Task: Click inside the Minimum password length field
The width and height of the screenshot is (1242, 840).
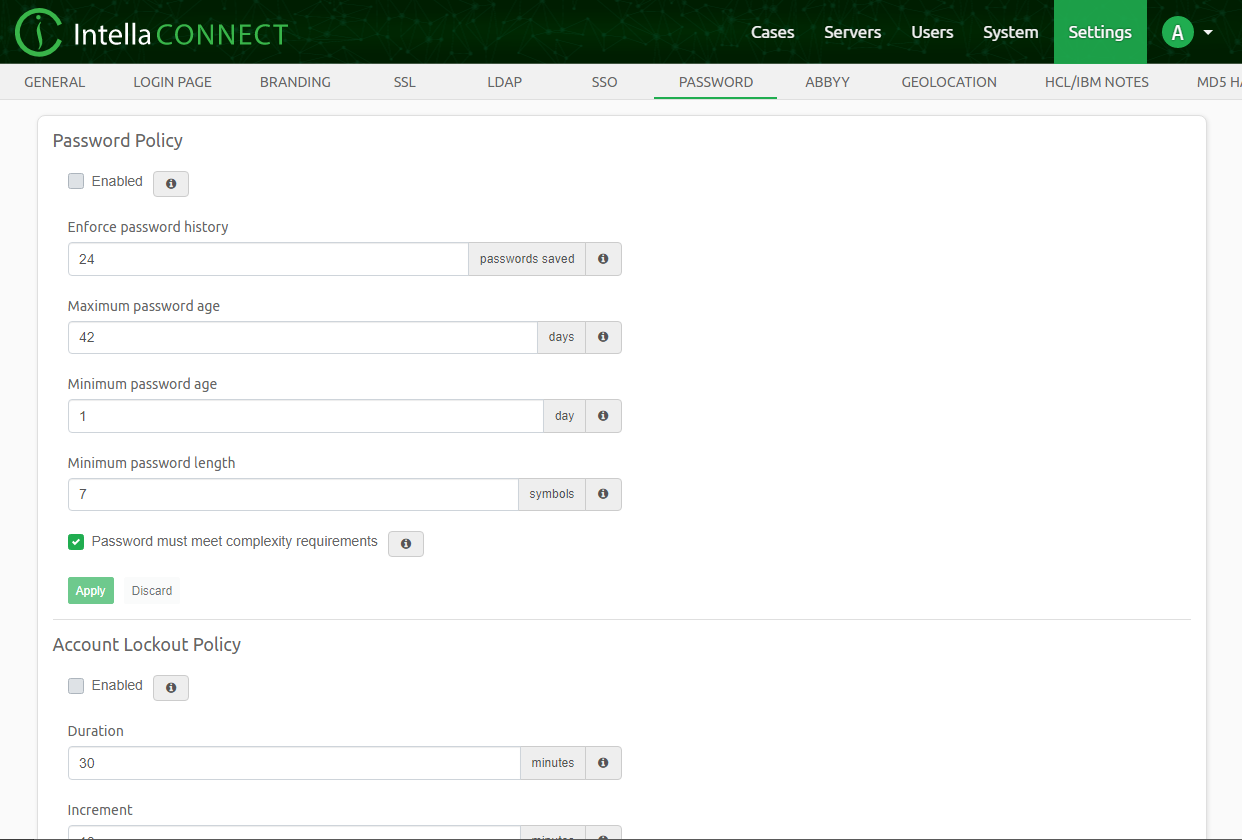Action: (290, 494)
